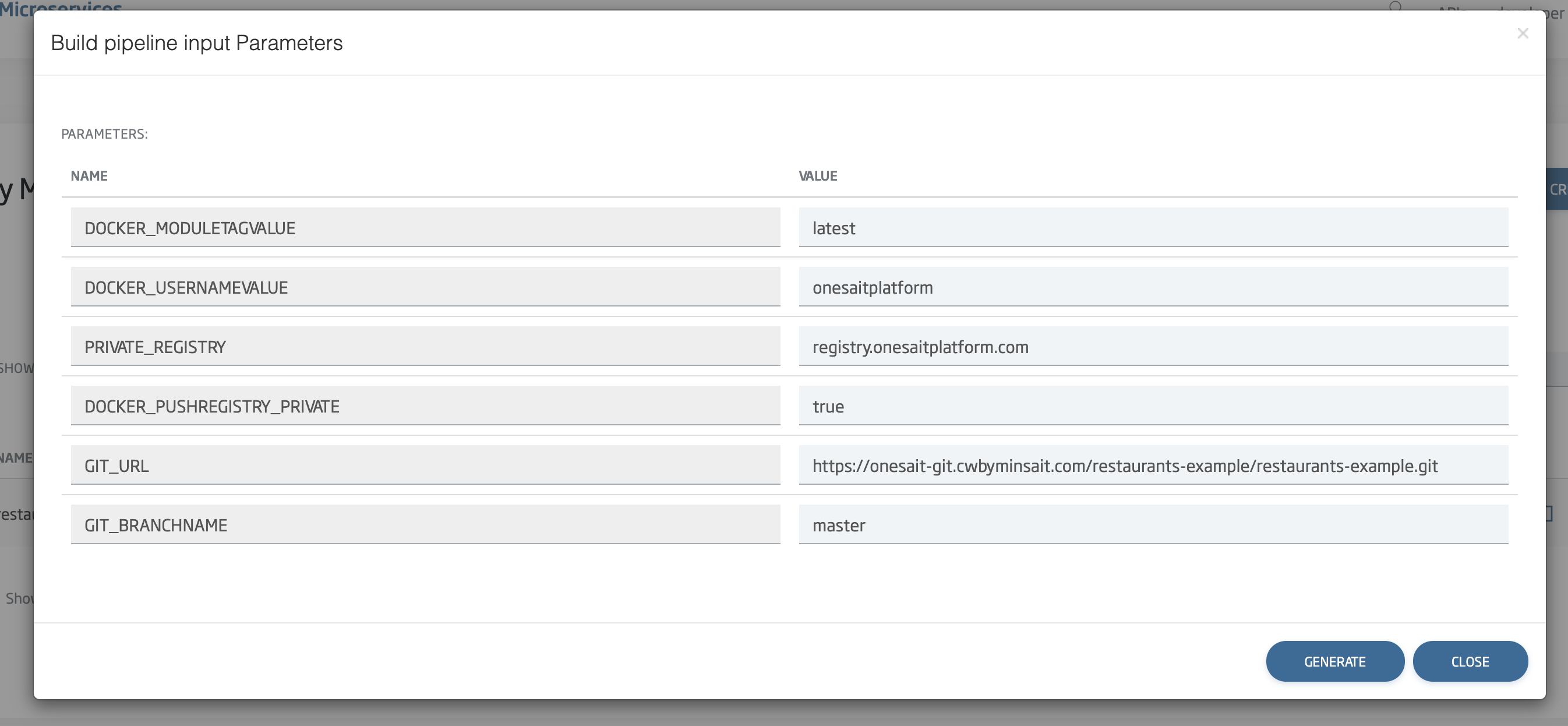Click the PRIVATE_REGISTRY name field
Image resolution: width=1568 pixels, height=726 pixels.
click(425, 347)
